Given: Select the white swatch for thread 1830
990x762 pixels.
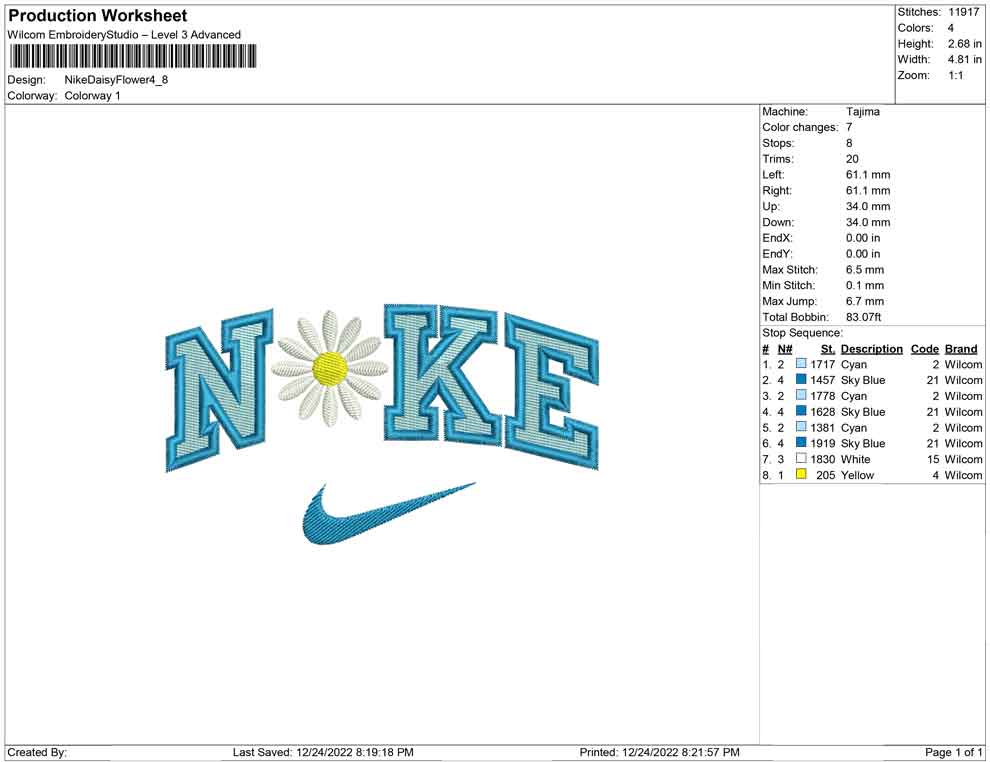Looking at the screenshot, I should tap(801, 459).
